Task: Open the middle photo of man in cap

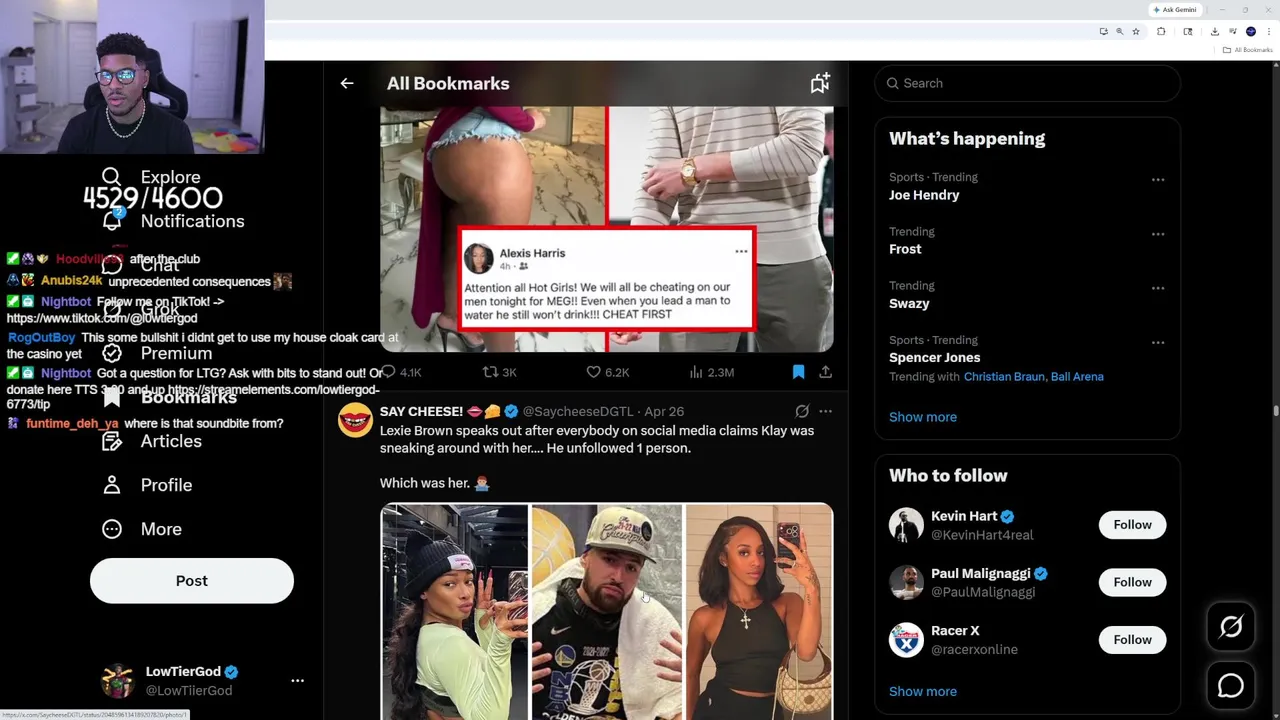Action: [x=607, y=612]
